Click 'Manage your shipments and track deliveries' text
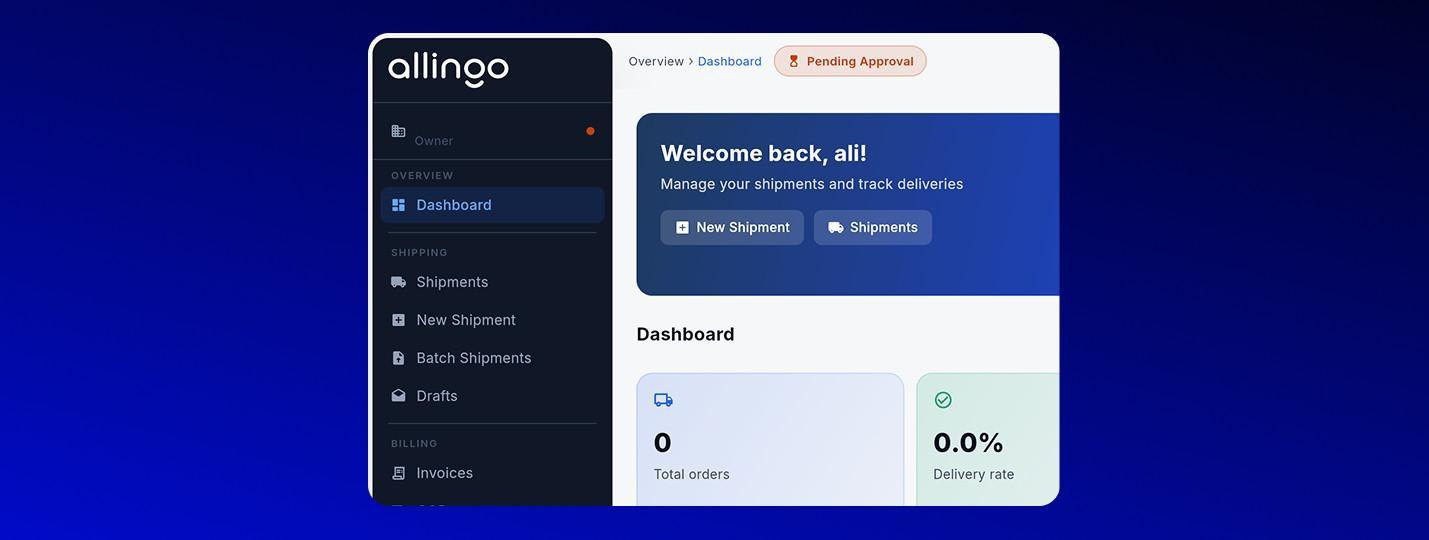Screen dimensions: 1429x540 812,184
